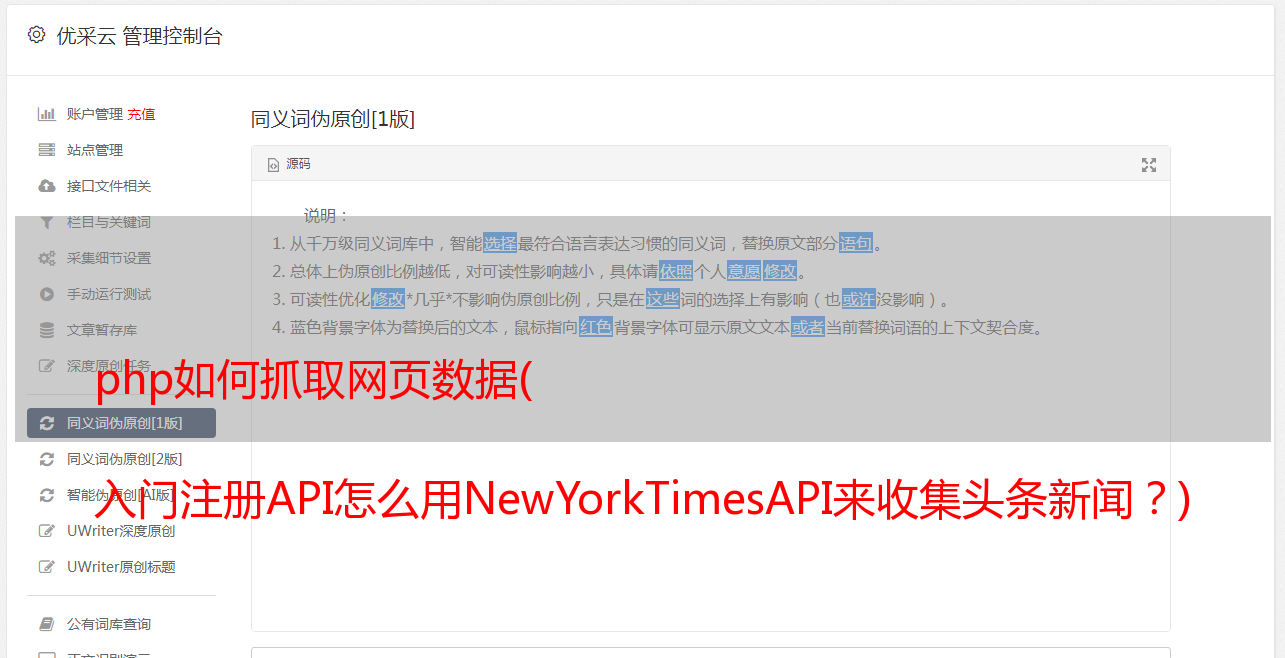The height and width of the screenshot is (658, 1285).
Task: Click the page heading 同义词伪原创[1版]
Action: 333,119
